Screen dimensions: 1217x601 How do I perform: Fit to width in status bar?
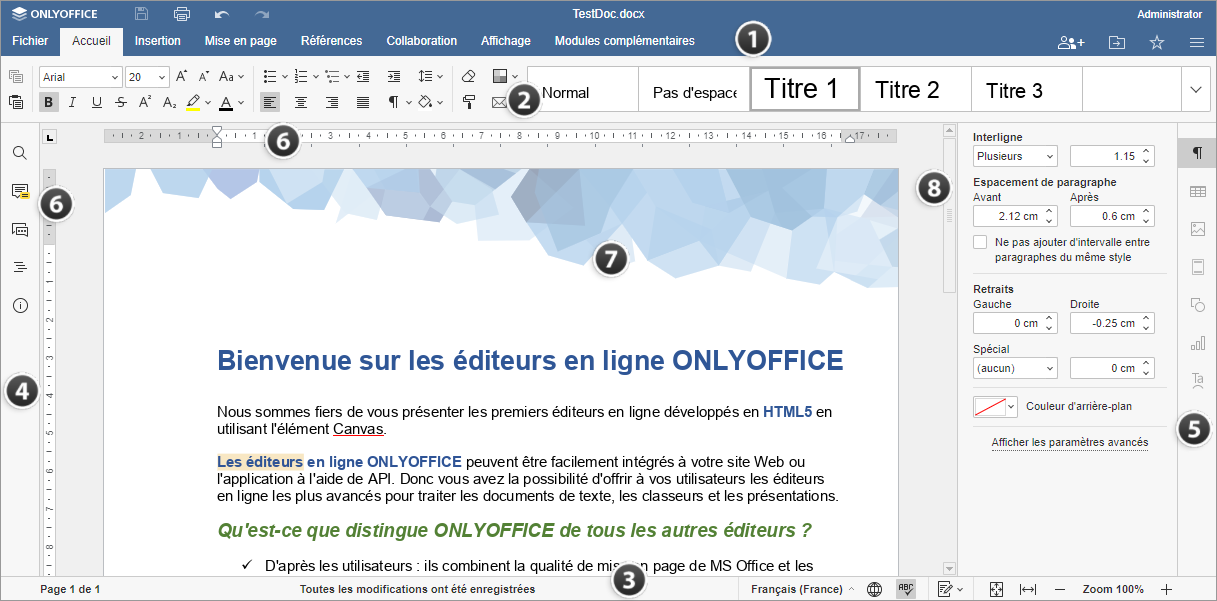[1027, 589]
